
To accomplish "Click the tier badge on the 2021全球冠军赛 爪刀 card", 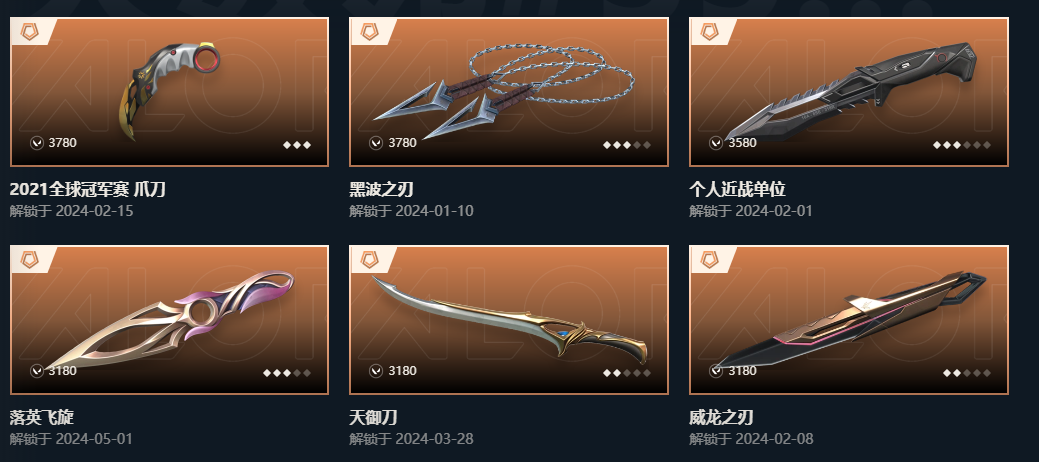I will point(29,31).
